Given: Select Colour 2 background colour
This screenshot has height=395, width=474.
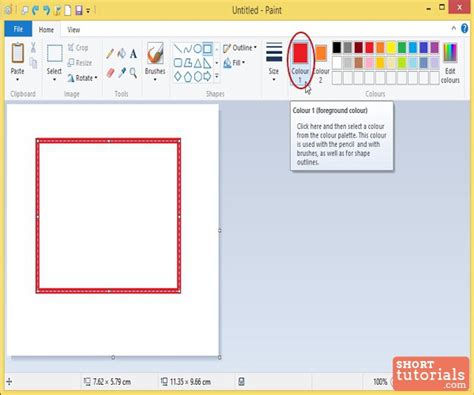Looking at the screenshot, I should [x=321, y=63].
